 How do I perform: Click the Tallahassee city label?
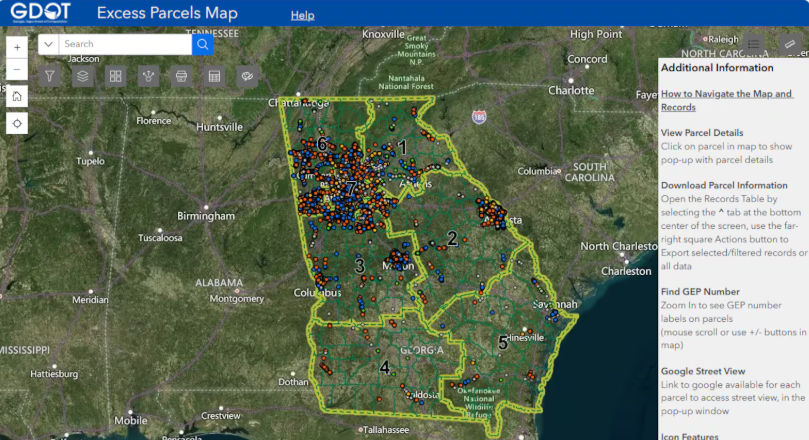tap(386, 430)
